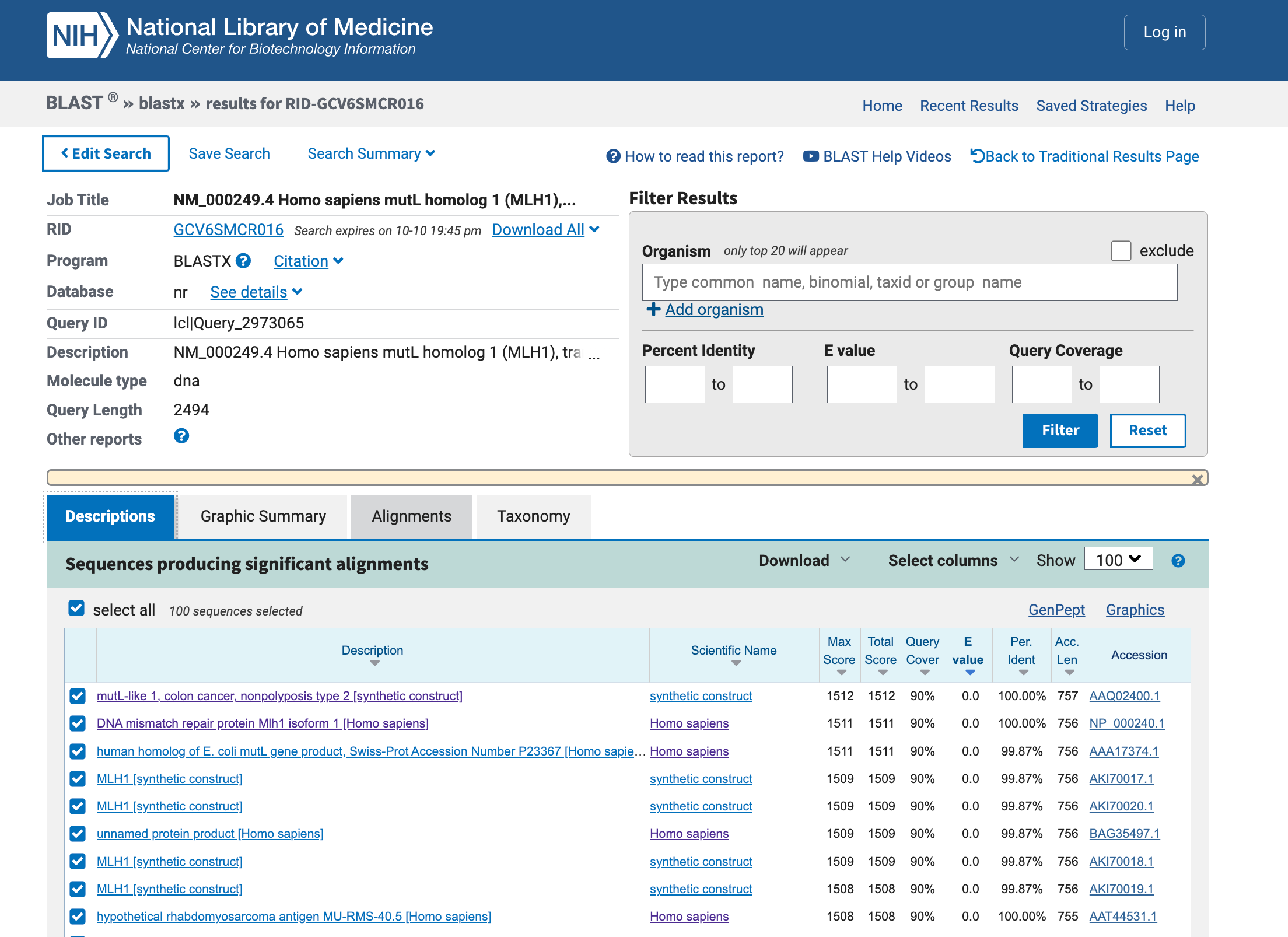Sort by Scientific Name column arrow
1288x937 pixels.
click(736, 663)
